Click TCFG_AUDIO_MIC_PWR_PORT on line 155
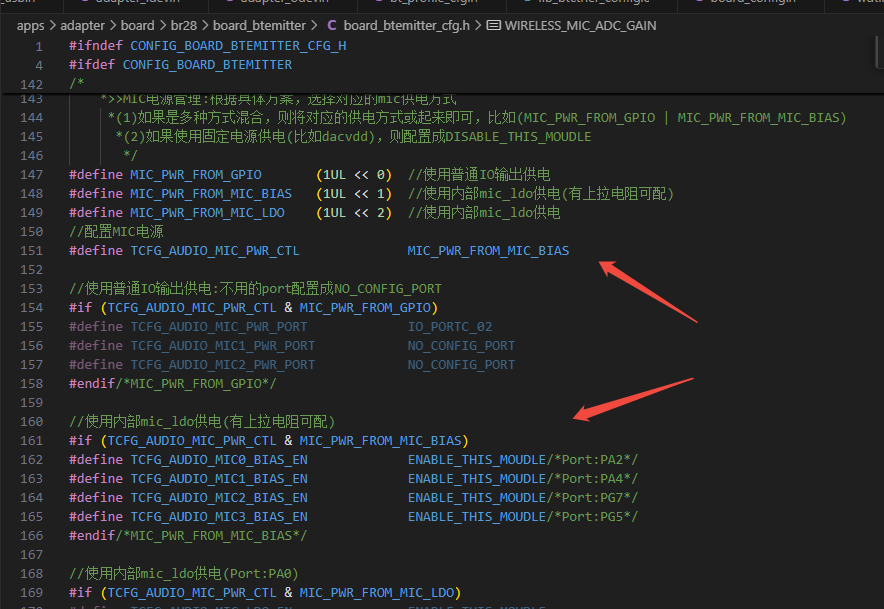The width and height of the screenshot is (884, 609). click(219, 327)
